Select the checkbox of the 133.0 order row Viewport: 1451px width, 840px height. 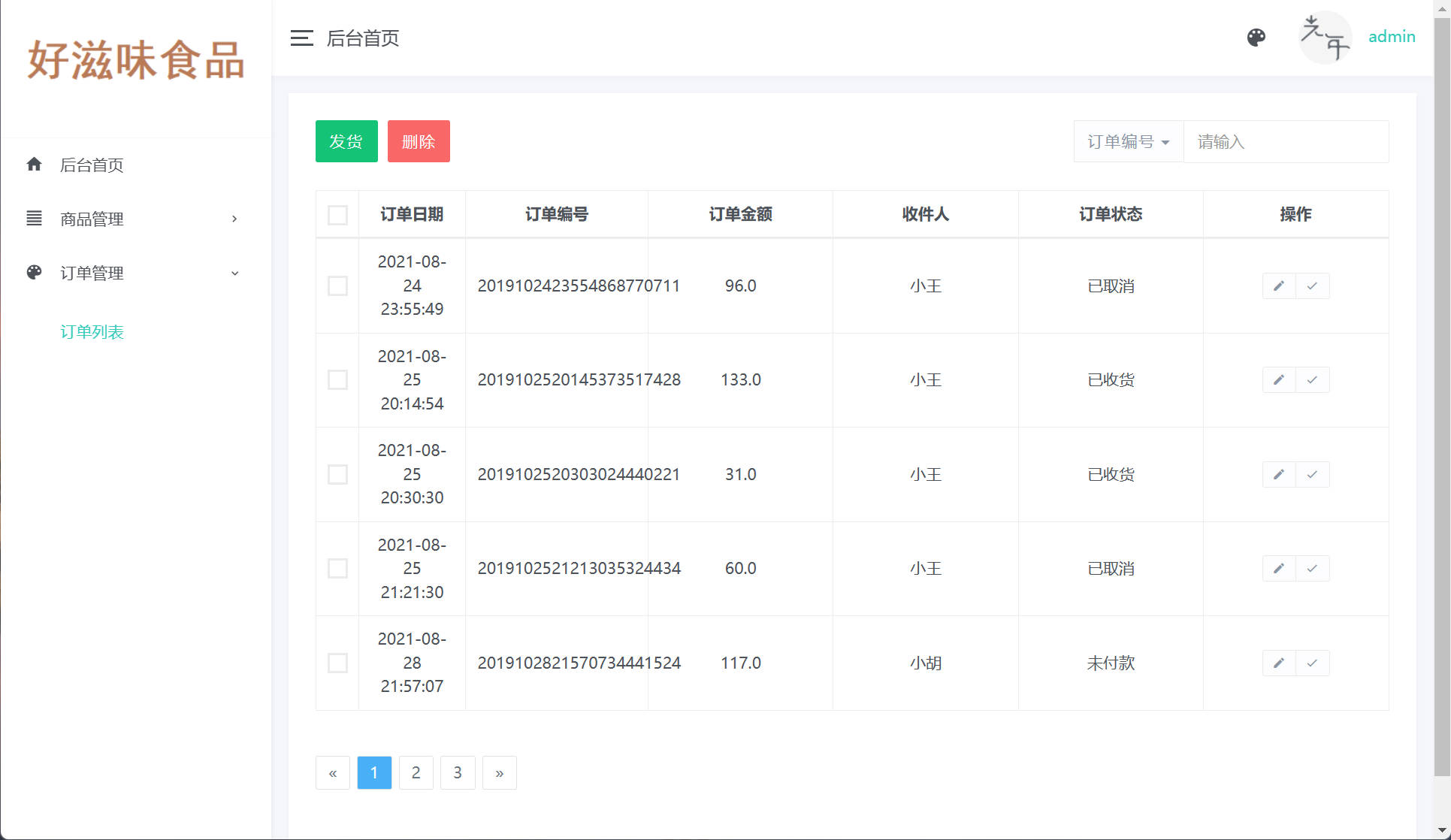point(337,380)
